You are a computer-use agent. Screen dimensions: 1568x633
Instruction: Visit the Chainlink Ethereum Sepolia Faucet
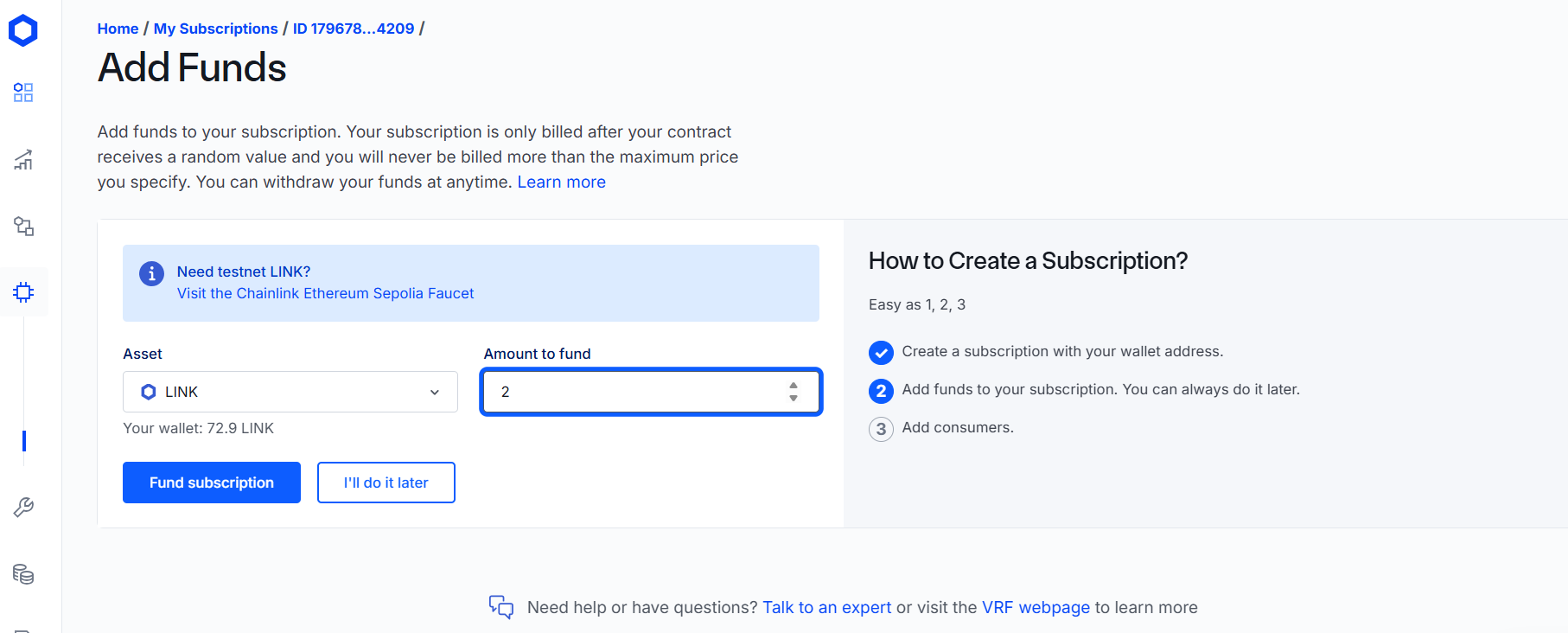326,293
